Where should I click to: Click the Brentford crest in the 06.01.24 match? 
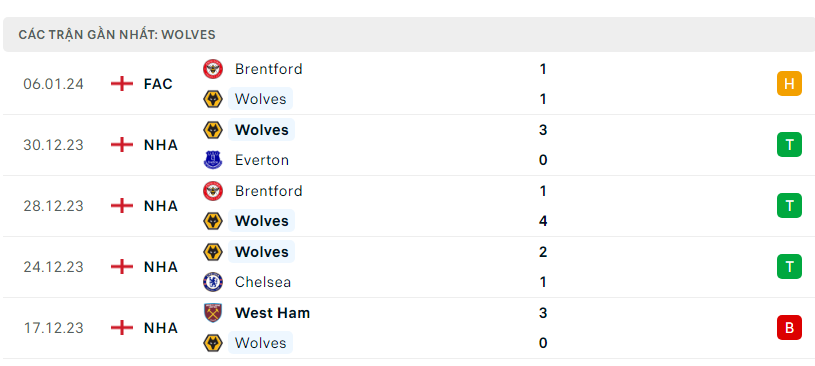213,69
